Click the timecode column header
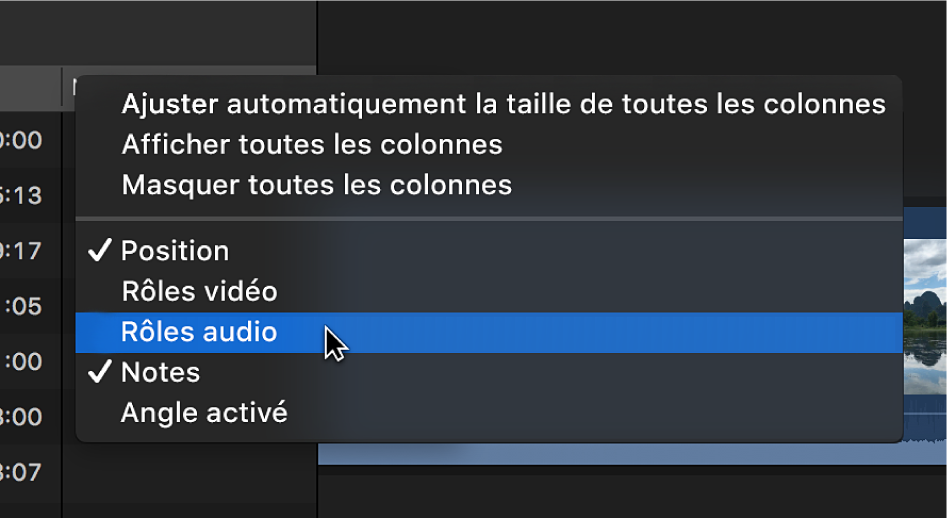This screenshot has width=947, height=519. tap(30, 88)
